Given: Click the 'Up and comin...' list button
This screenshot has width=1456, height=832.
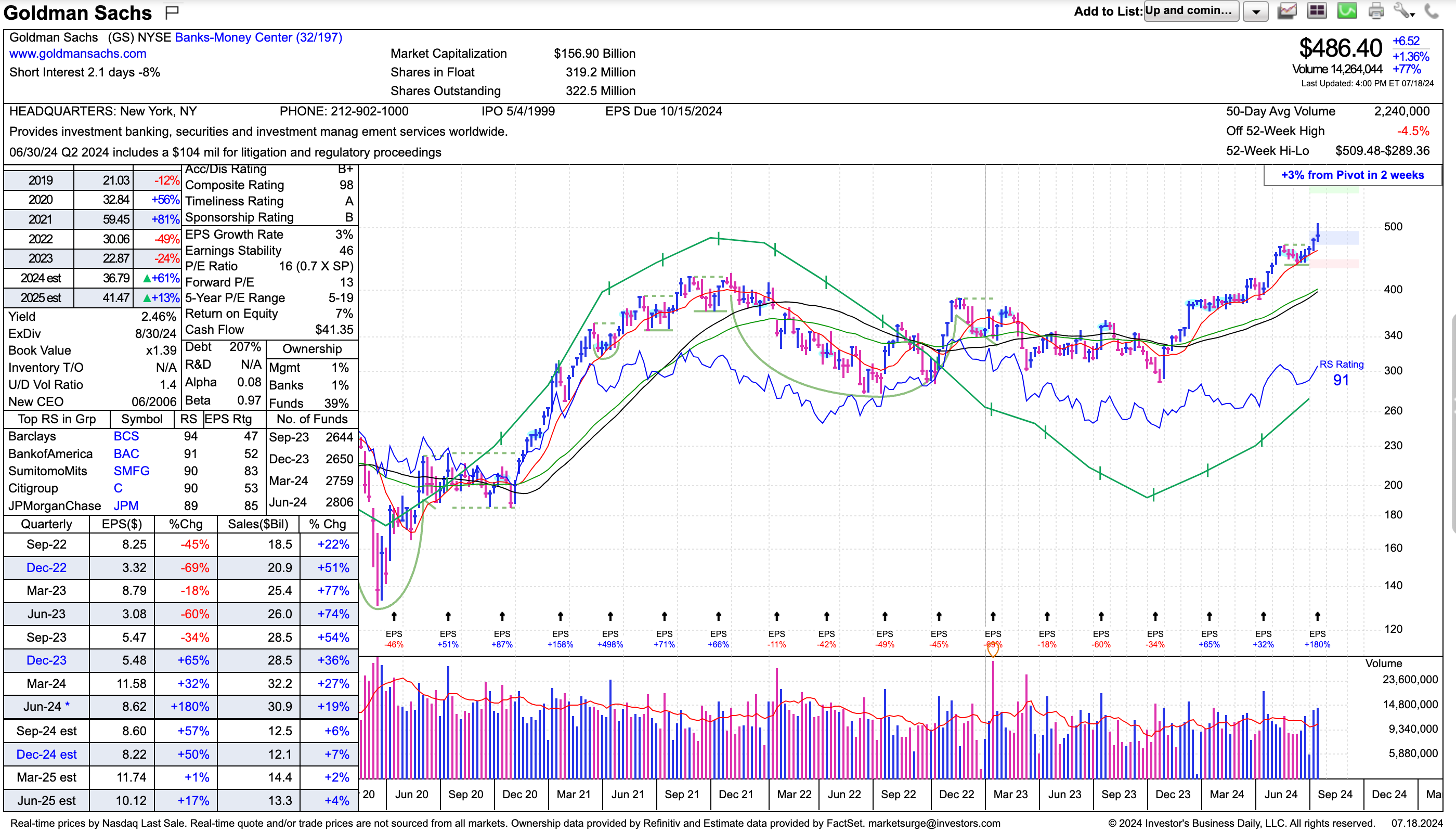Looking at the screenshot, I should click(1191, 11).
